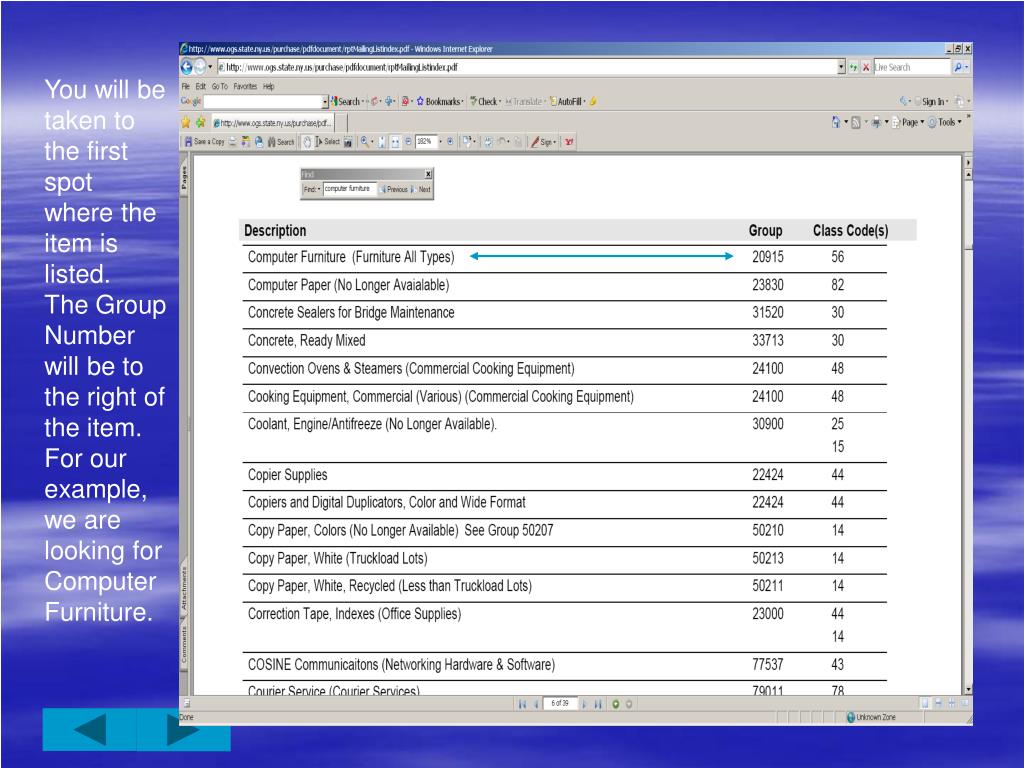The image size is (1024, 768).
Task: Click Next in the Find box
Action: pyautogui.click(x=421, y=189)
